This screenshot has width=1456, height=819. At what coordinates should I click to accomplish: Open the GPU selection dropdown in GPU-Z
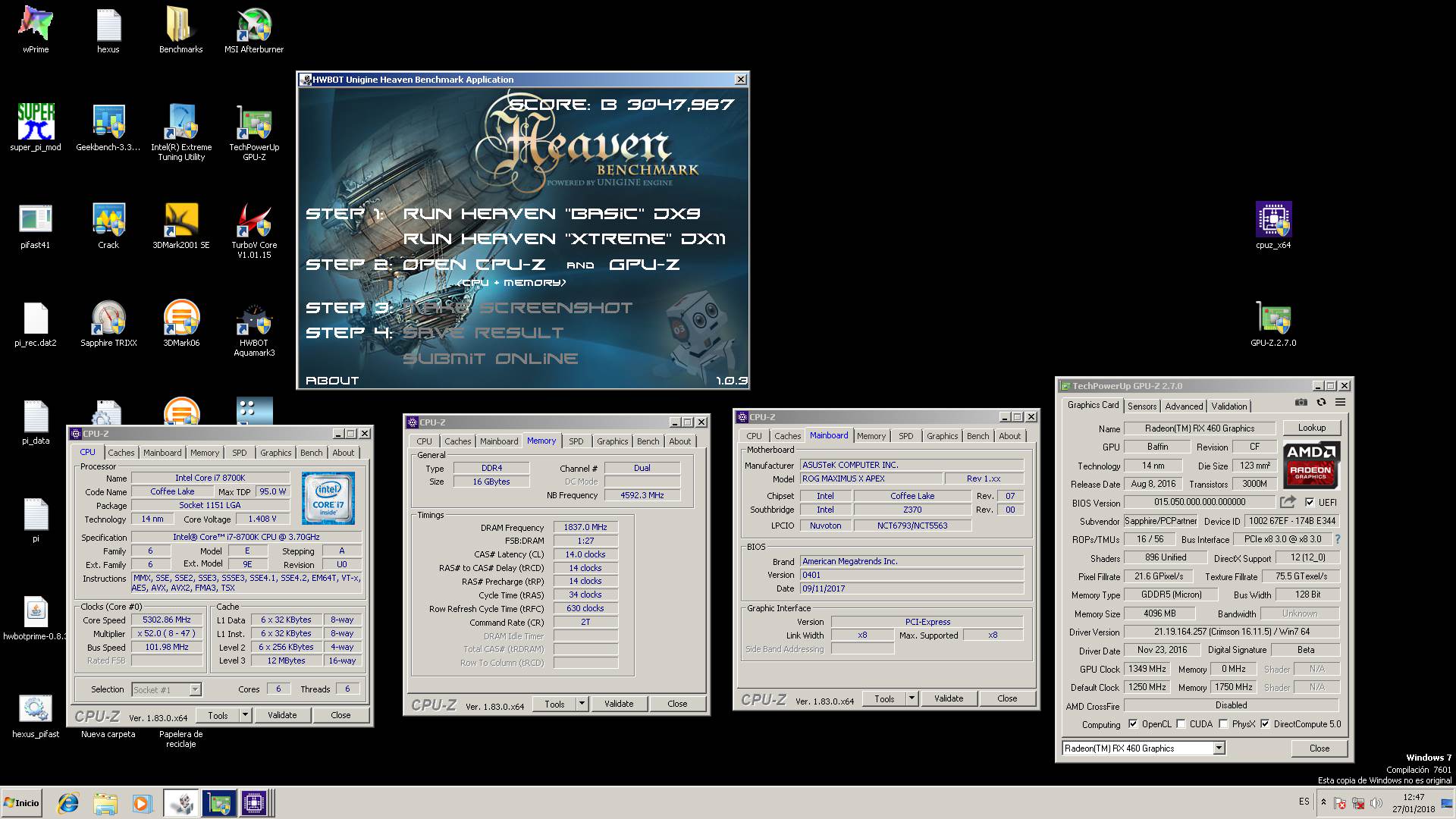click(1219, 748)
